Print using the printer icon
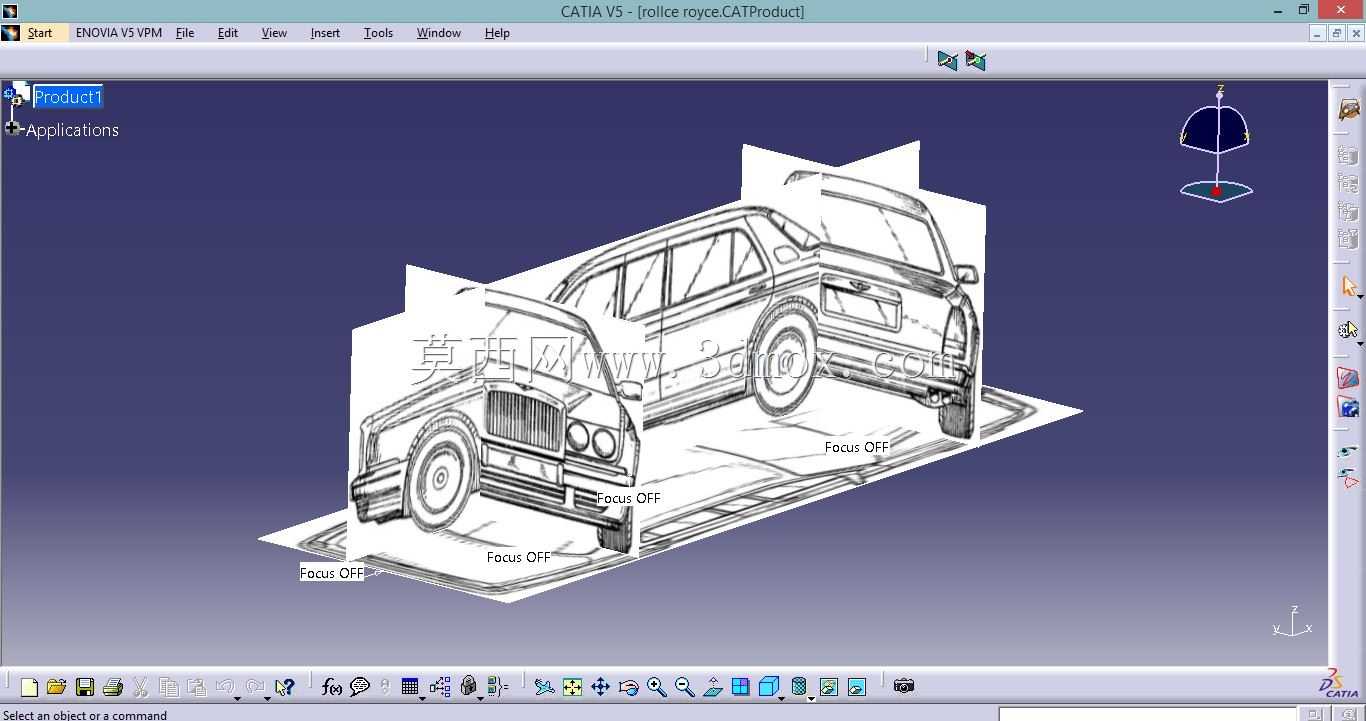 (x=113, y=687)
